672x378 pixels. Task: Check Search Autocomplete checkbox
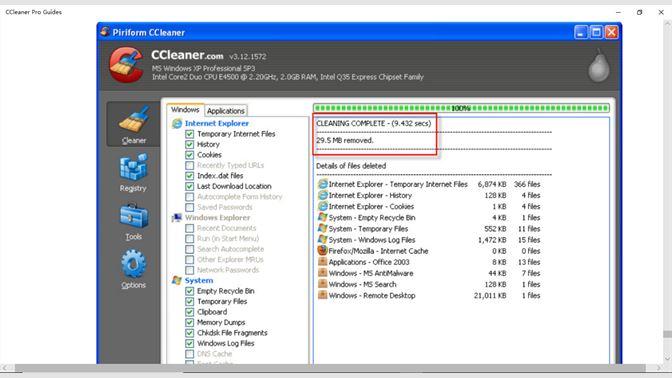[x=189, y=249]
